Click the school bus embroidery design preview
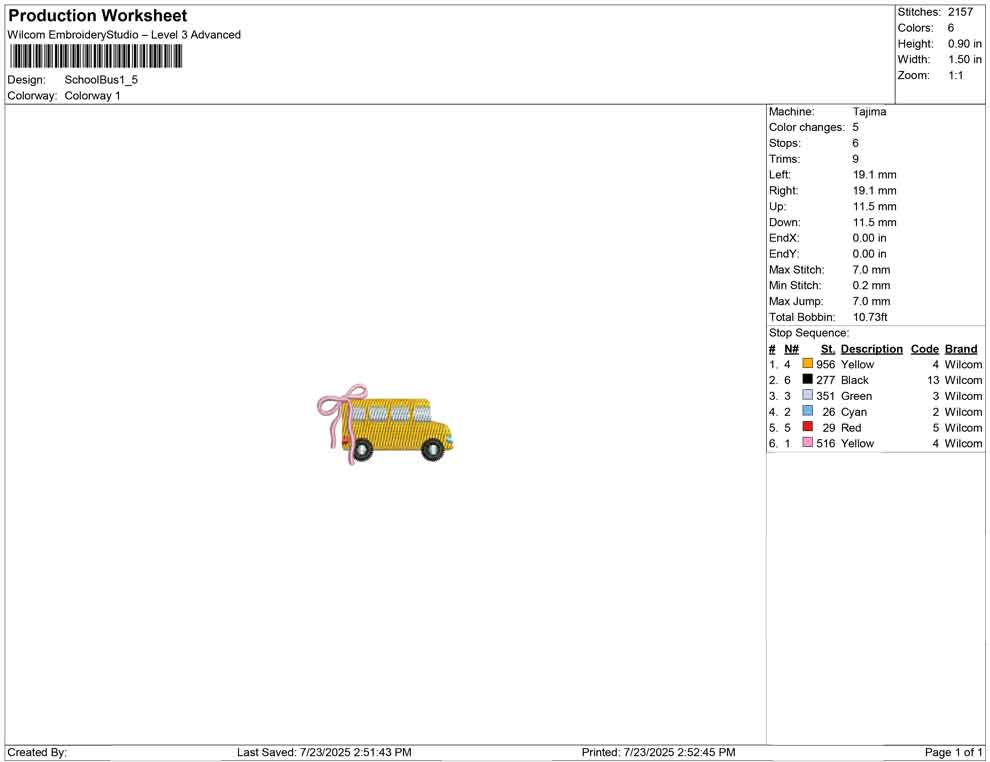This screenshot has width=990, height=762. tap(385, 424)
